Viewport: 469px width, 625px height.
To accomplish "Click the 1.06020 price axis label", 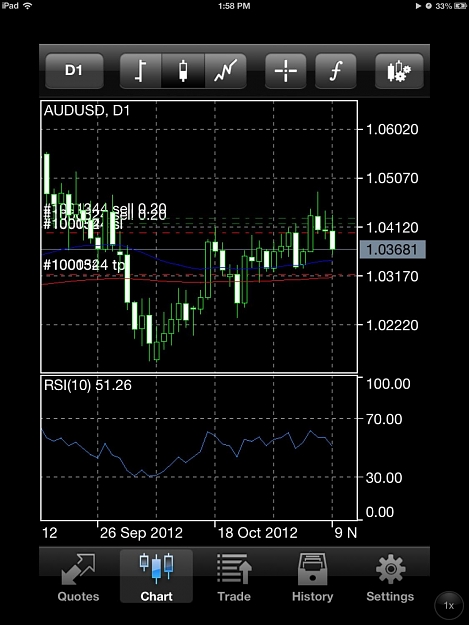I will tap(392, 130).
